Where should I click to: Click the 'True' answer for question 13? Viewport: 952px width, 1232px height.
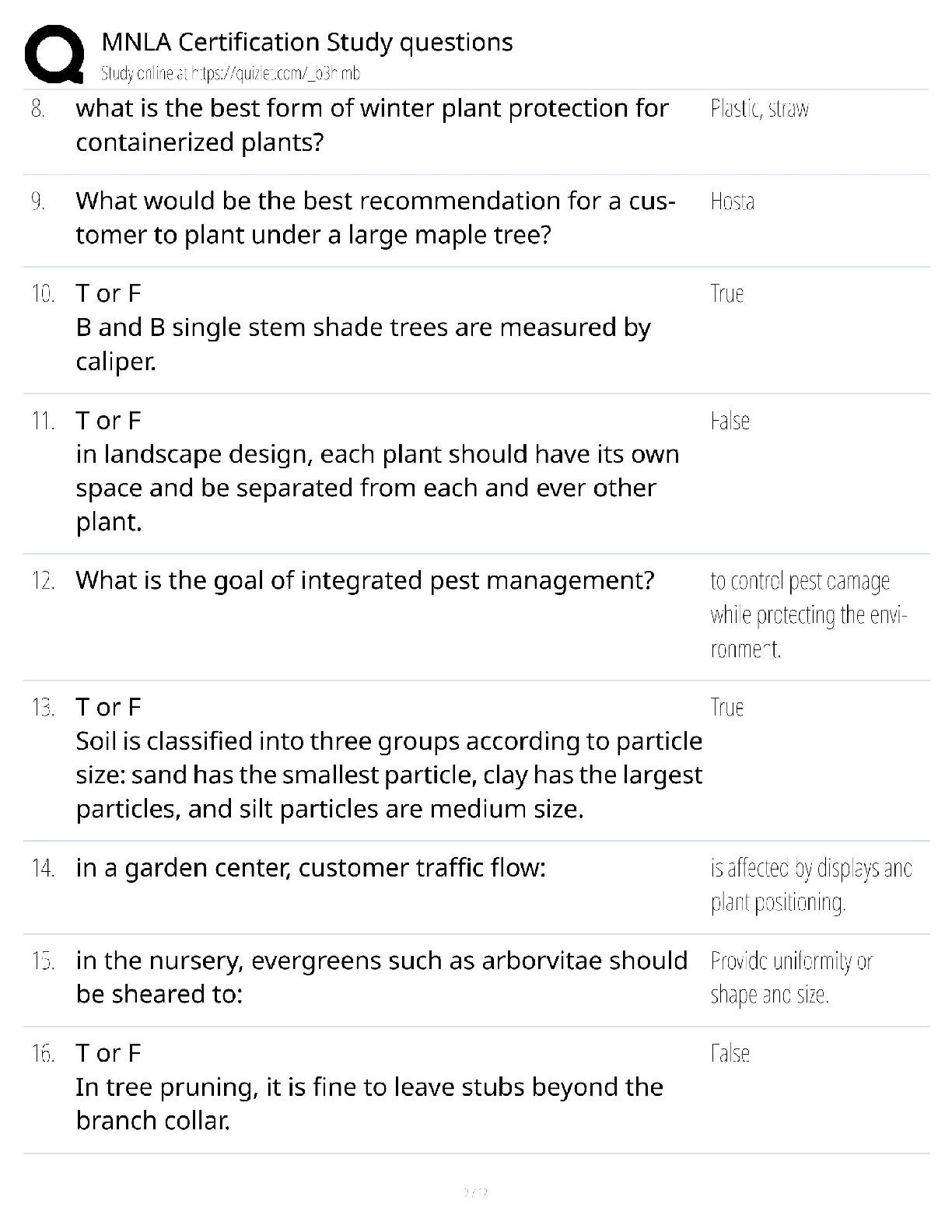click(x=727, y=707)
